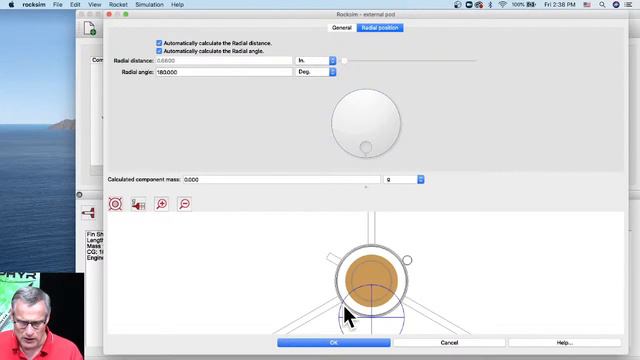Open the View menu
640x360 pixels.
tap(94, 4)
